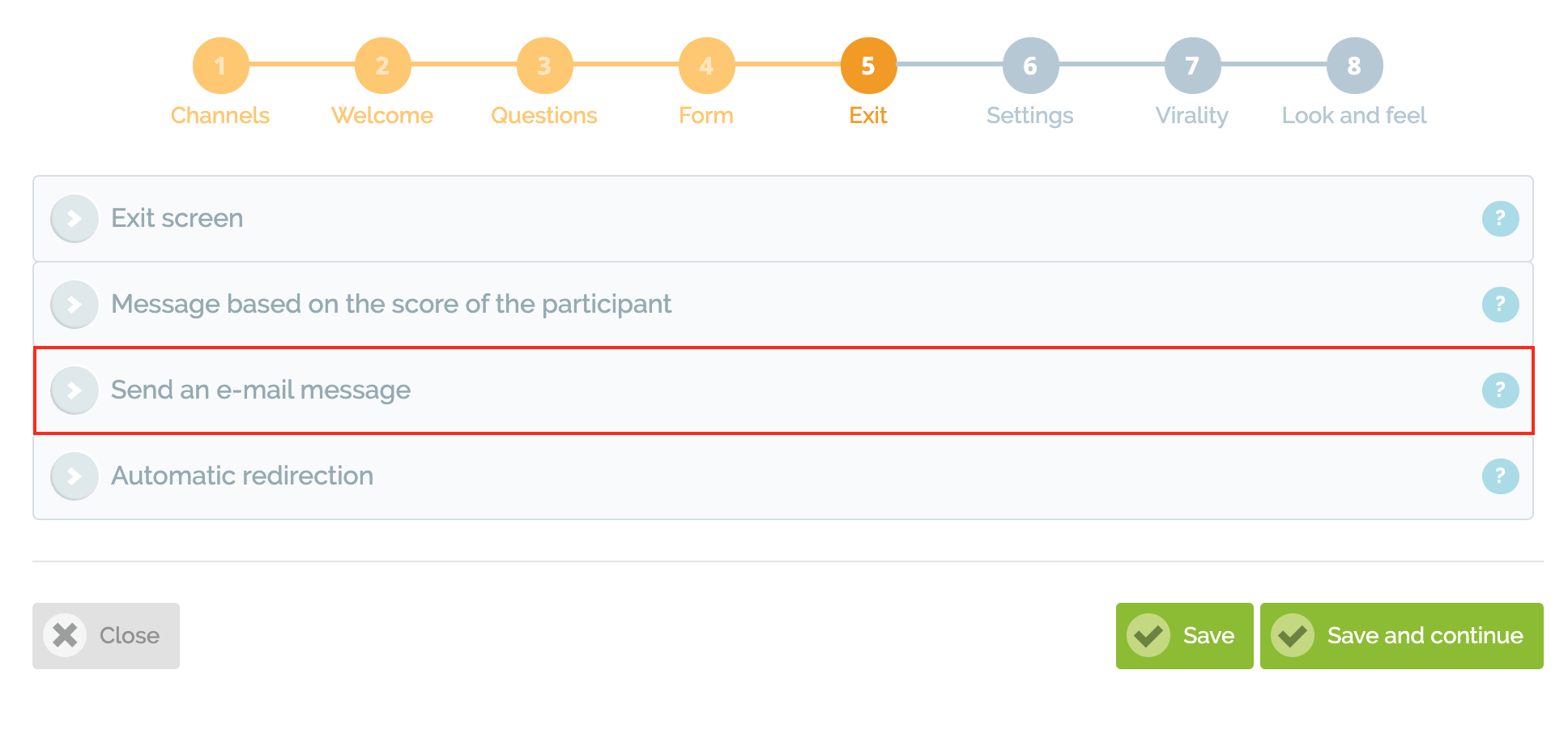
Task: Open help for Send an e-mail message
Action: [x=1500, y=391]
